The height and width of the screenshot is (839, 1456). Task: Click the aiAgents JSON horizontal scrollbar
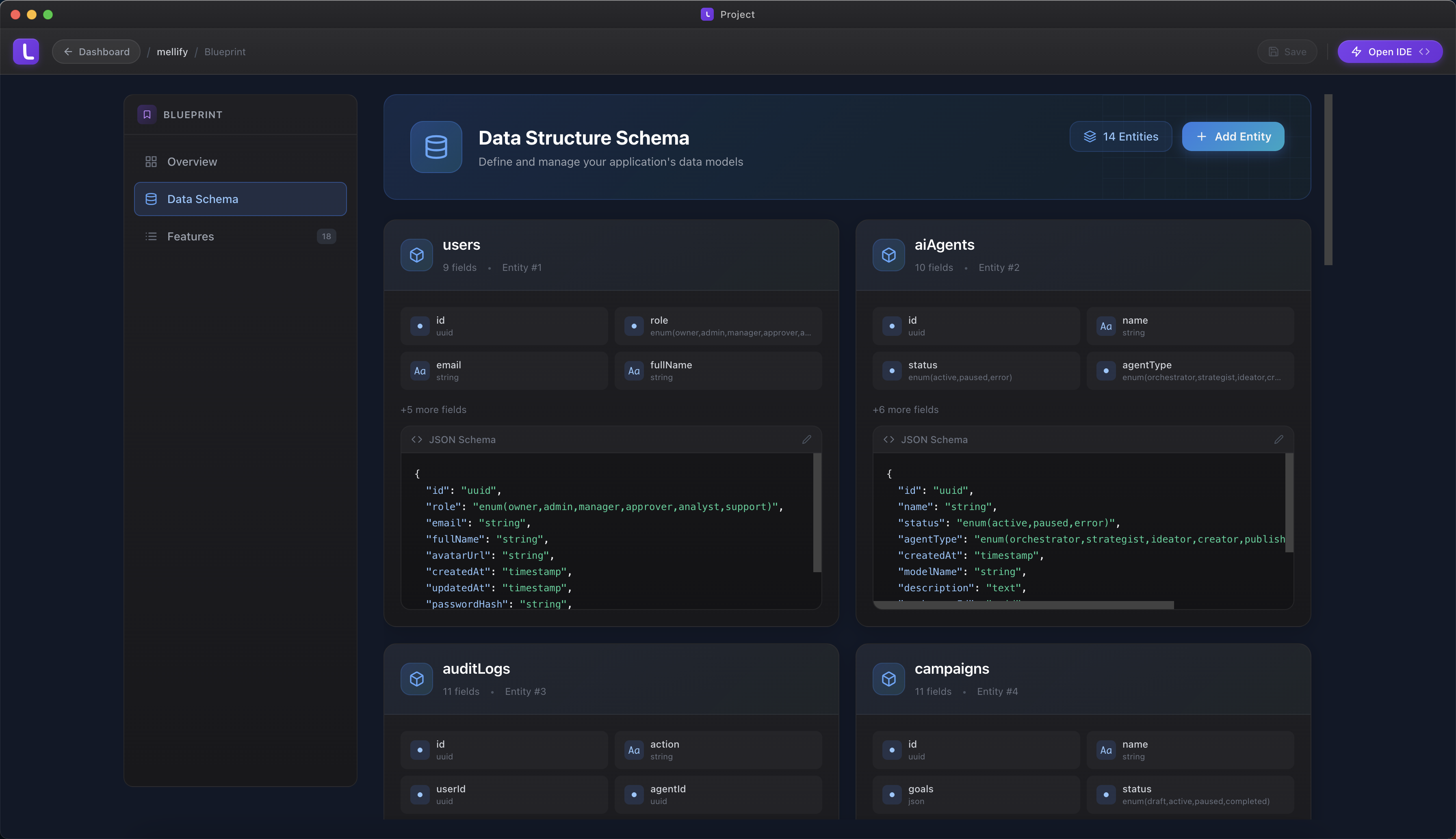pos(1023,605)
